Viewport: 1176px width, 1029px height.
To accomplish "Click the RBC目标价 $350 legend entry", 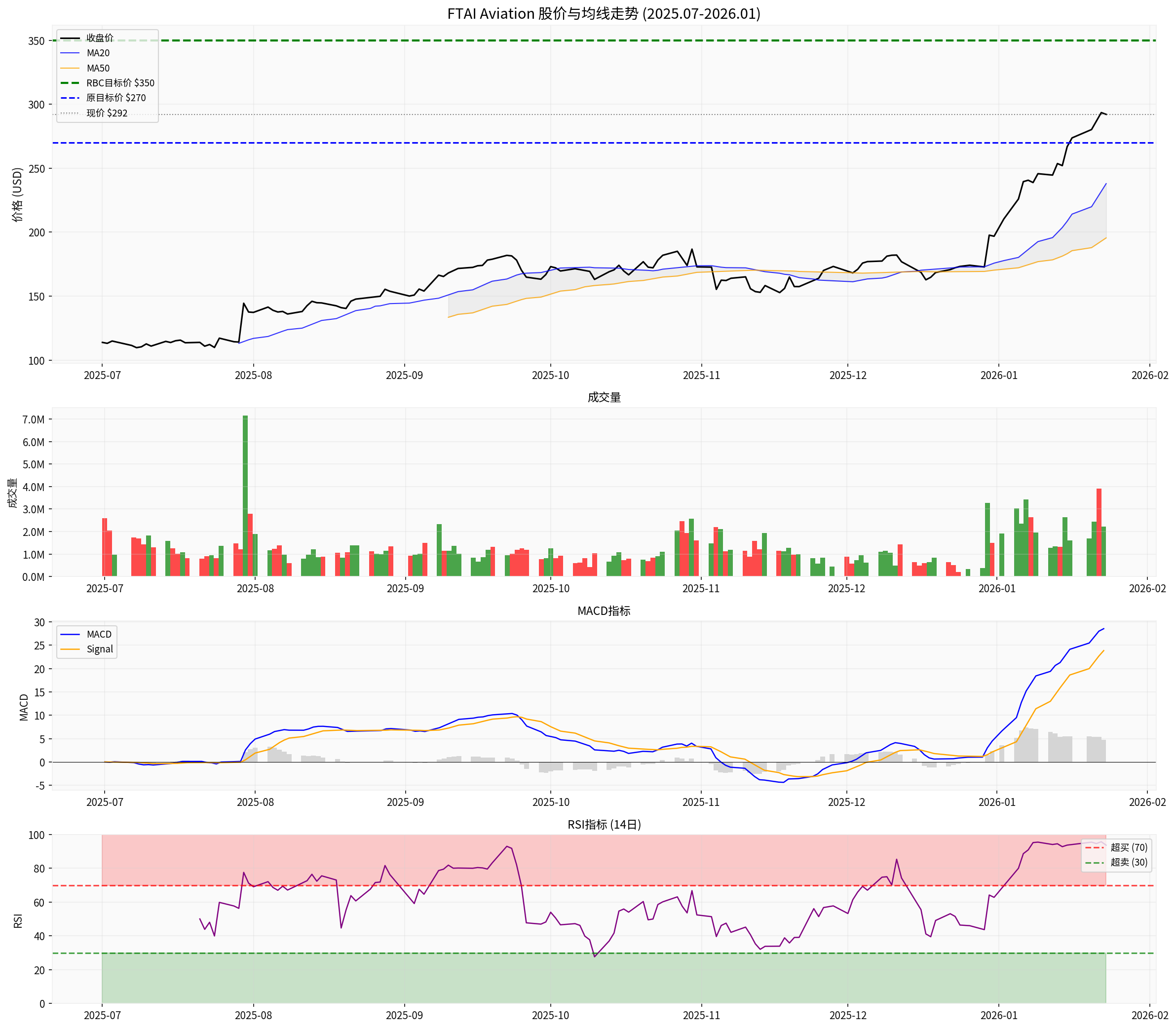I will point(120,83).
